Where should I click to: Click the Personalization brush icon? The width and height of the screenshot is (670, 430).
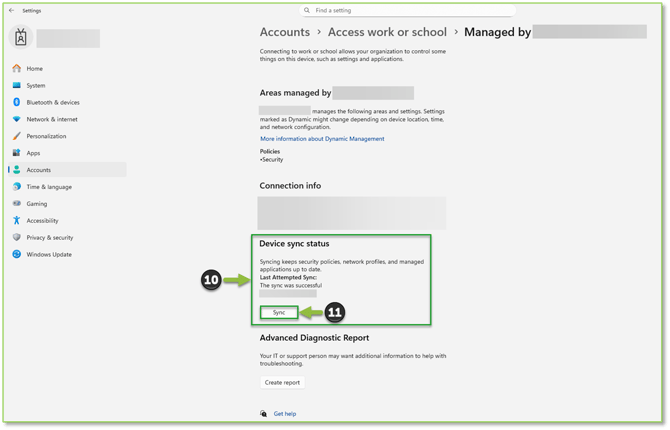[x=17, y=136]
